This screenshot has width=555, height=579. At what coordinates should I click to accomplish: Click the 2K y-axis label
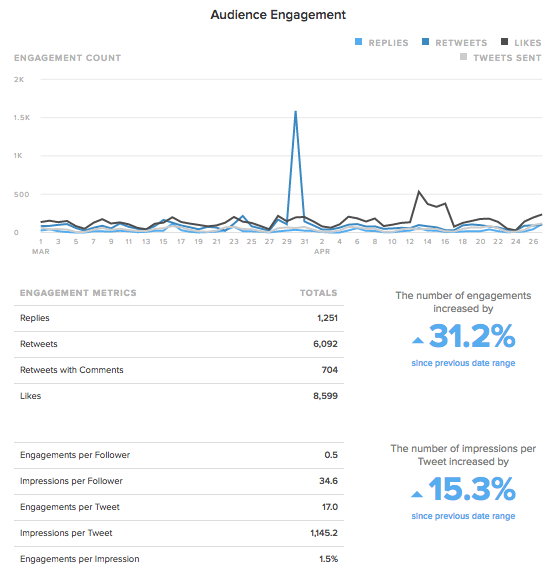[x=19, y=79]
